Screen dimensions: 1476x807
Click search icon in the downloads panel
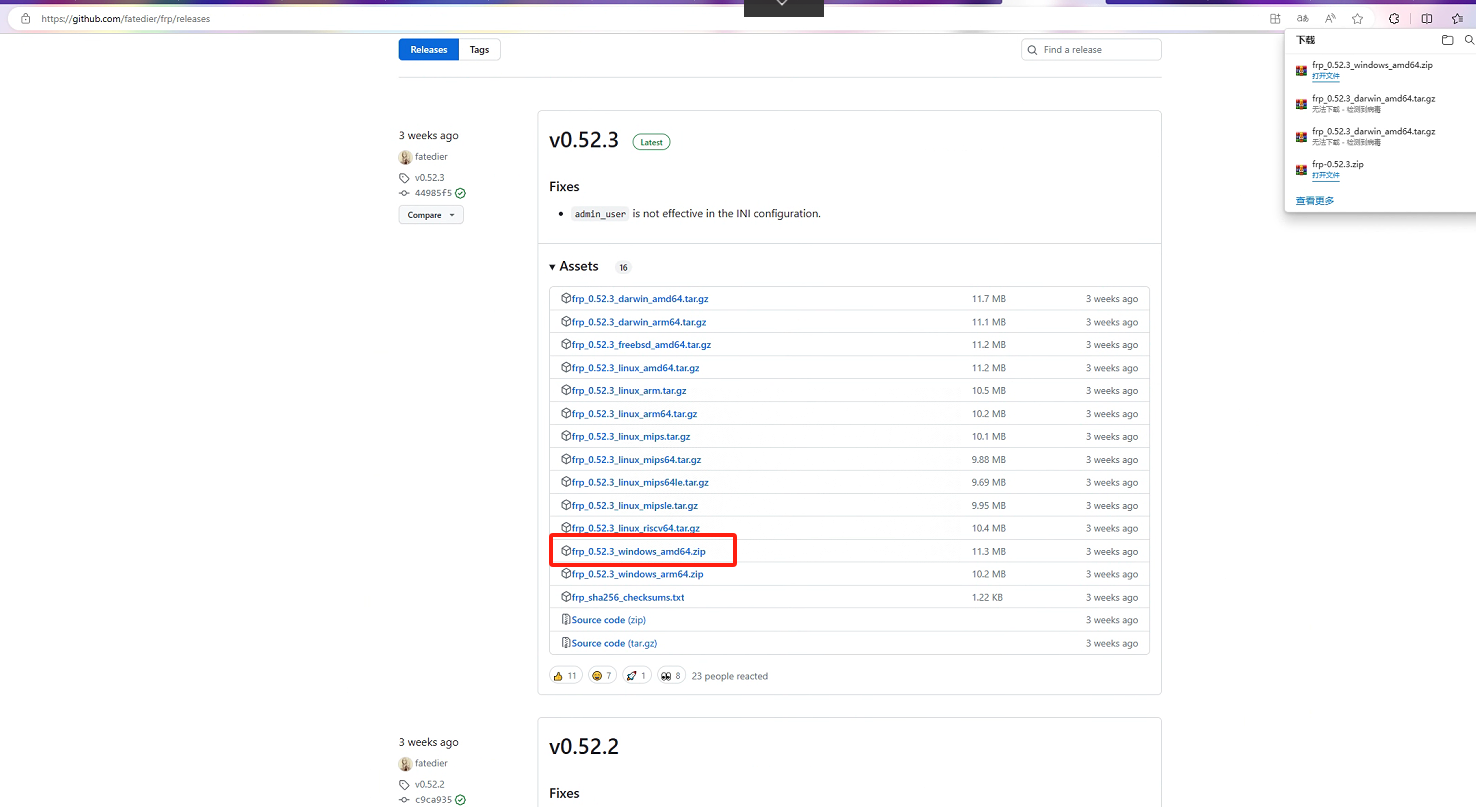pos(1469,40)
